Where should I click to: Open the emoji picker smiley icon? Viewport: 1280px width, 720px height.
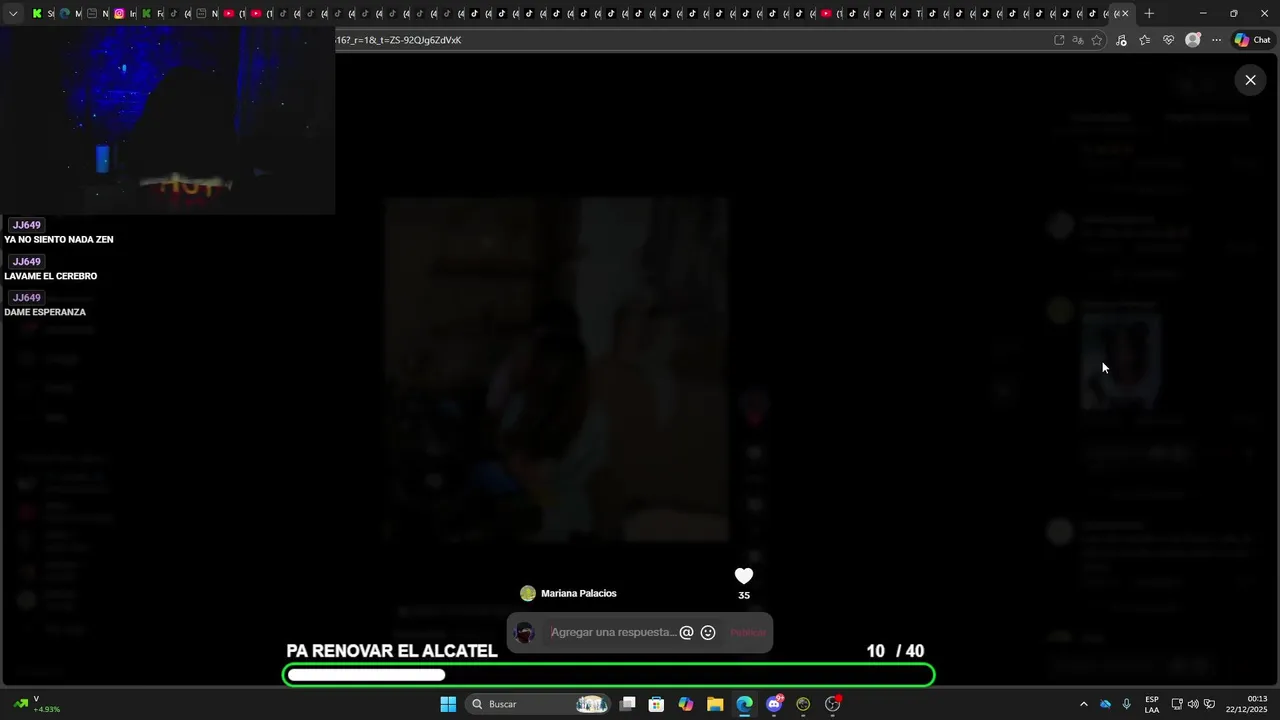[x=708, y=632]
